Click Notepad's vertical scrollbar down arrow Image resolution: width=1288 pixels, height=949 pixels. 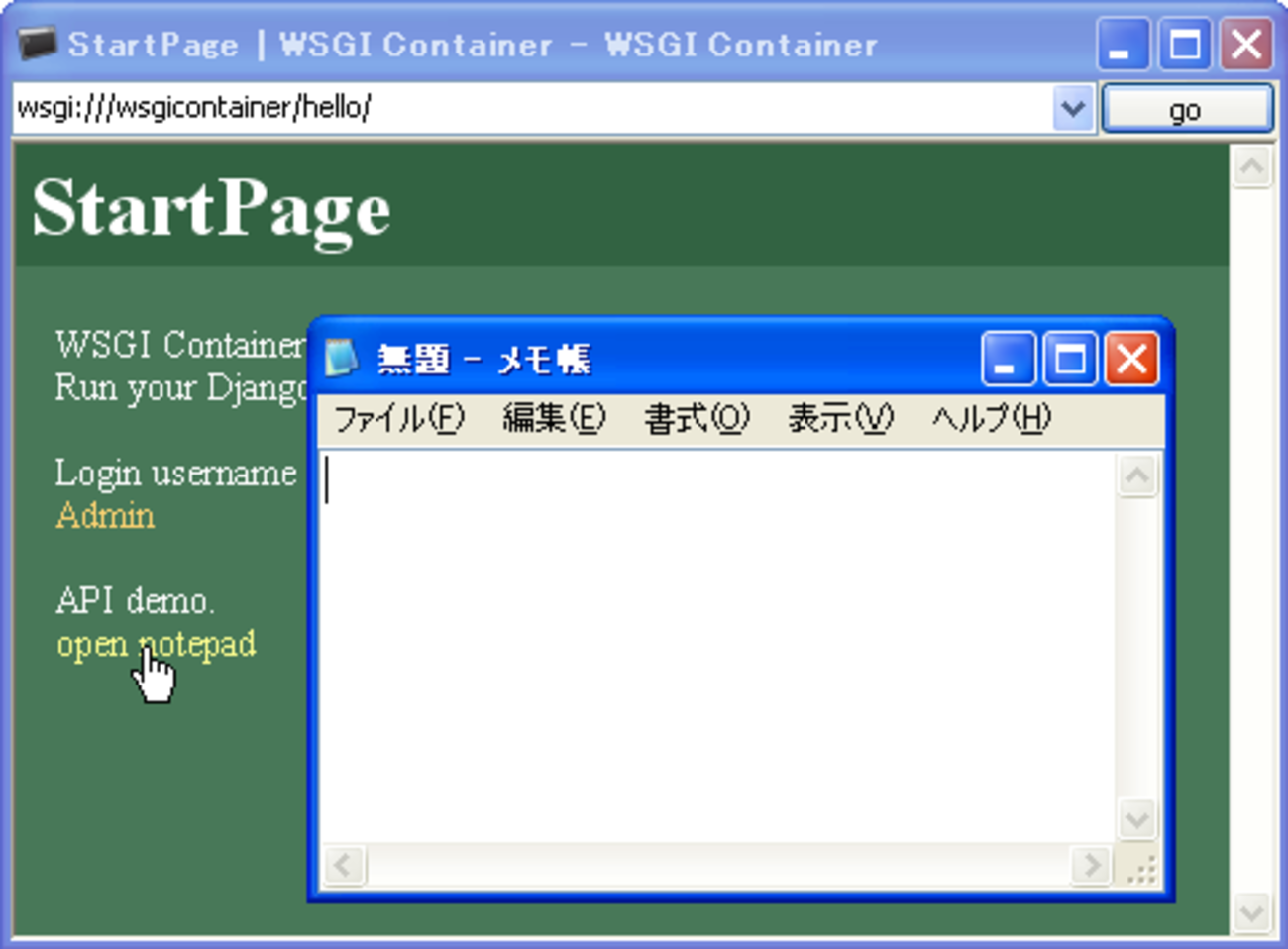1136,819
